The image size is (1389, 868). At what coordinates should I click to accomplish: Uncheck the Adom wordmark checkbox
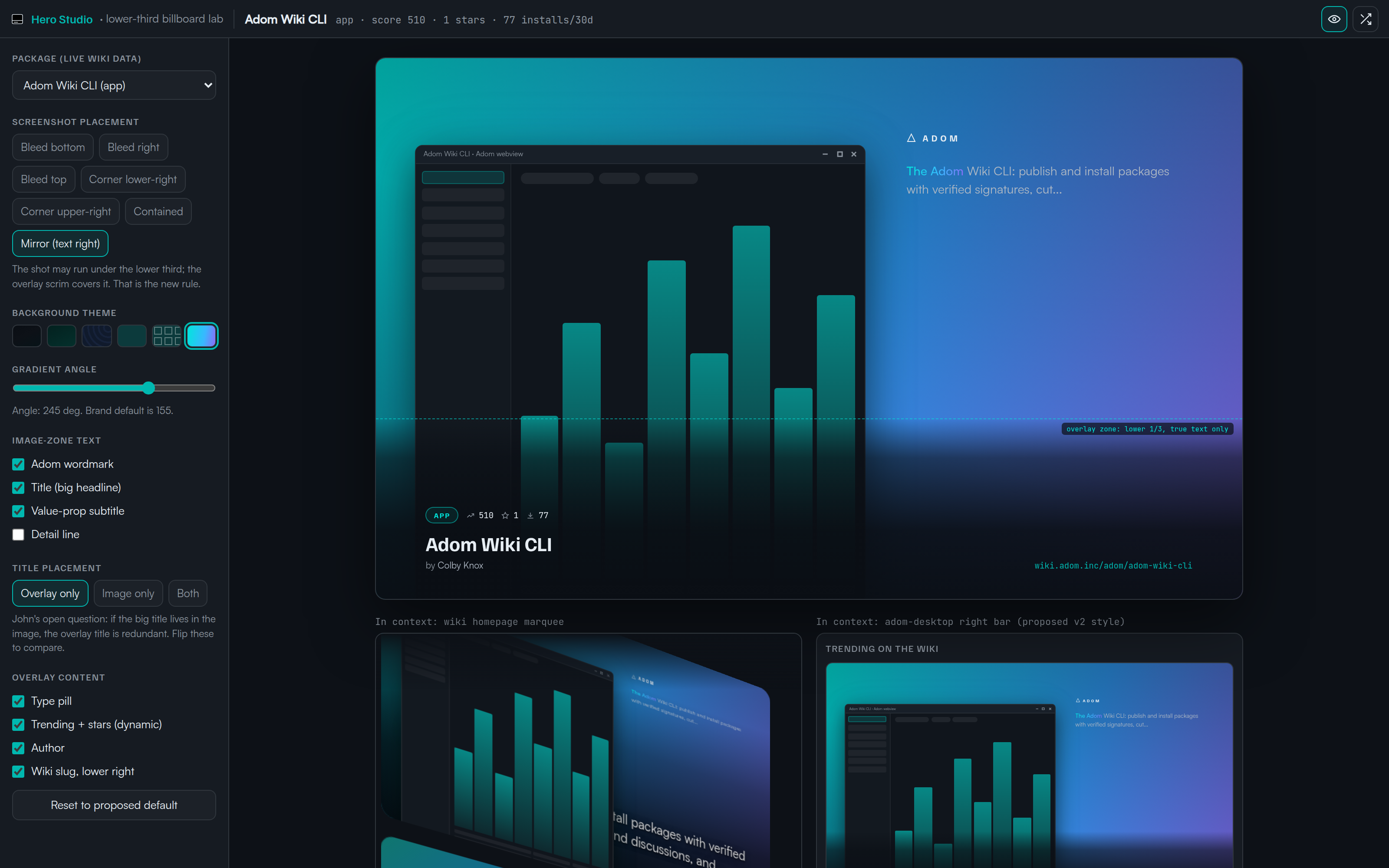point(18,464)
